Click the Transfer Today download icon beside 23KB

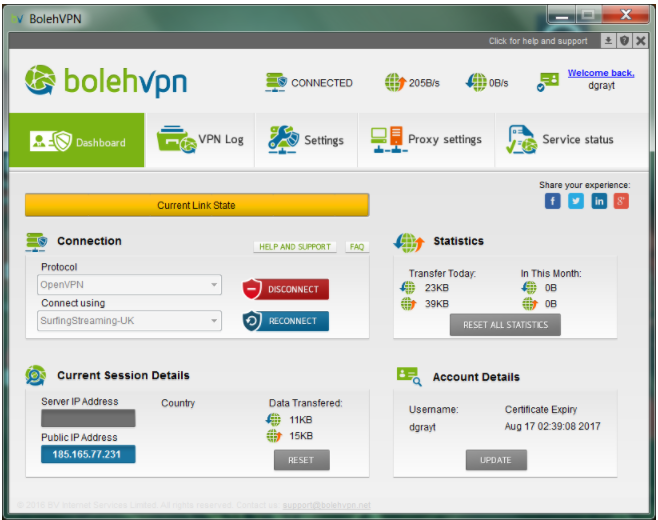coord(407,287)
